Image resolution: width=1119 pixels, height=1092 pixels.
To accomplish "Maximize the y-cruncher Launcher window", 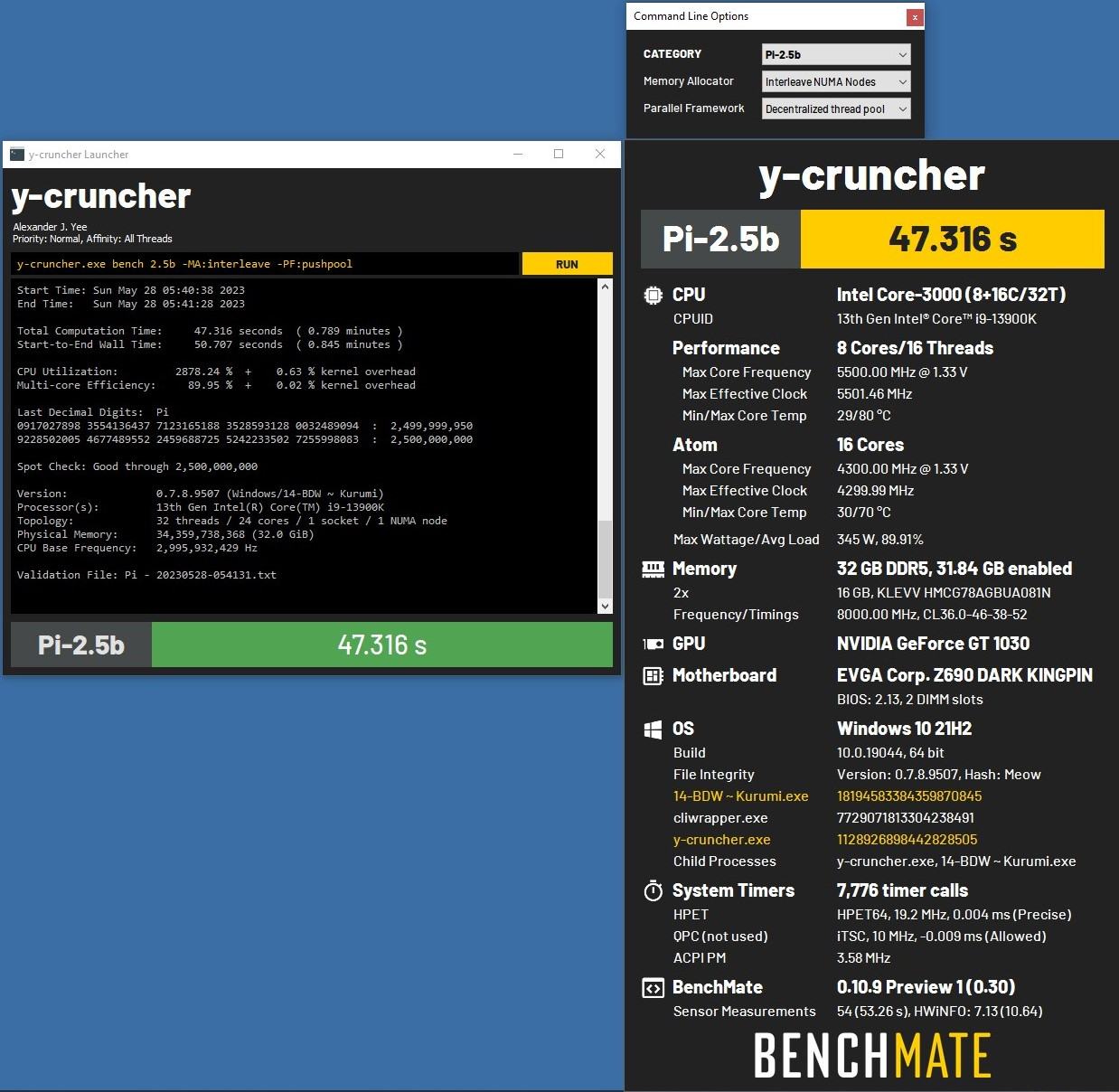I will 559,155.
